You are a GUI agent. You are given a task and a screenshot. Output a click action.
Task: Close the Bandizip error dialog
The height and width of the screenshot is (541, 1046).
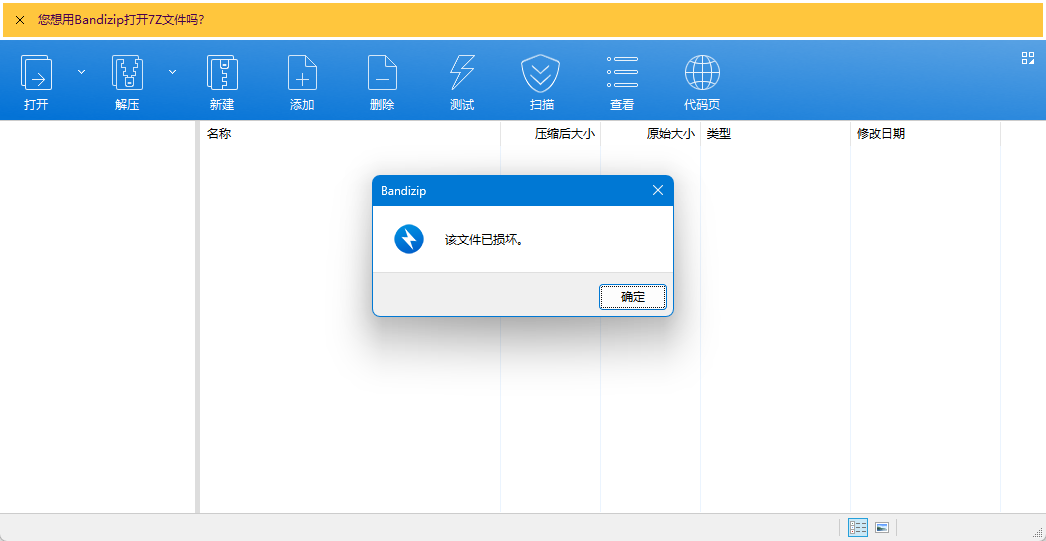pyautogui.click(x=658, y=191)
